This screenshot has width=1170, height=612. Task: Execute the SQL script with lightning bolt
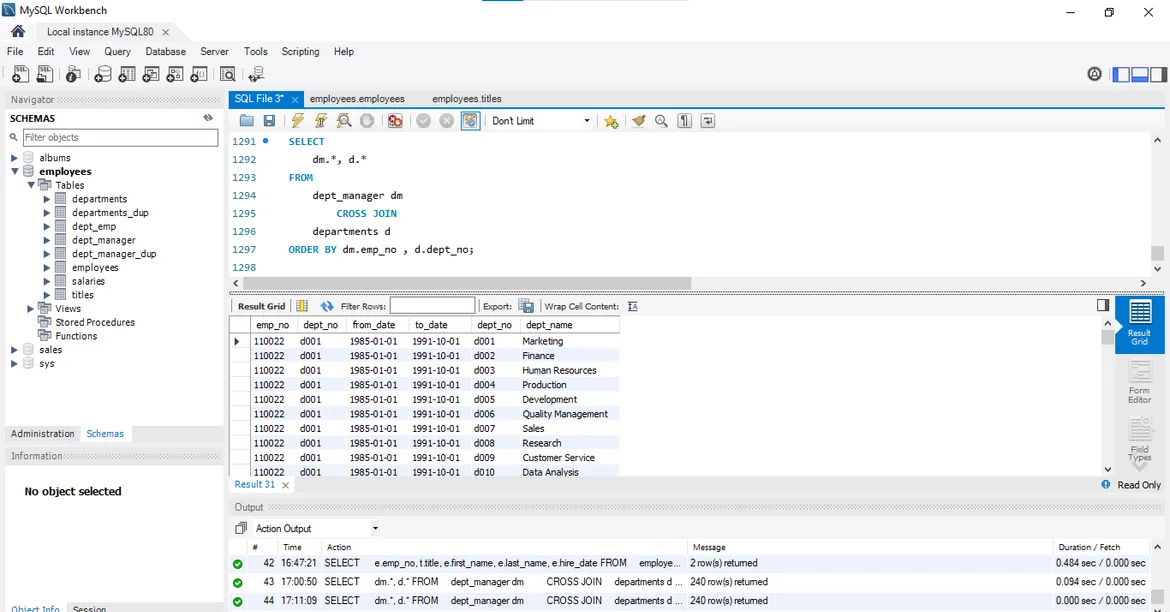(297, 121)
